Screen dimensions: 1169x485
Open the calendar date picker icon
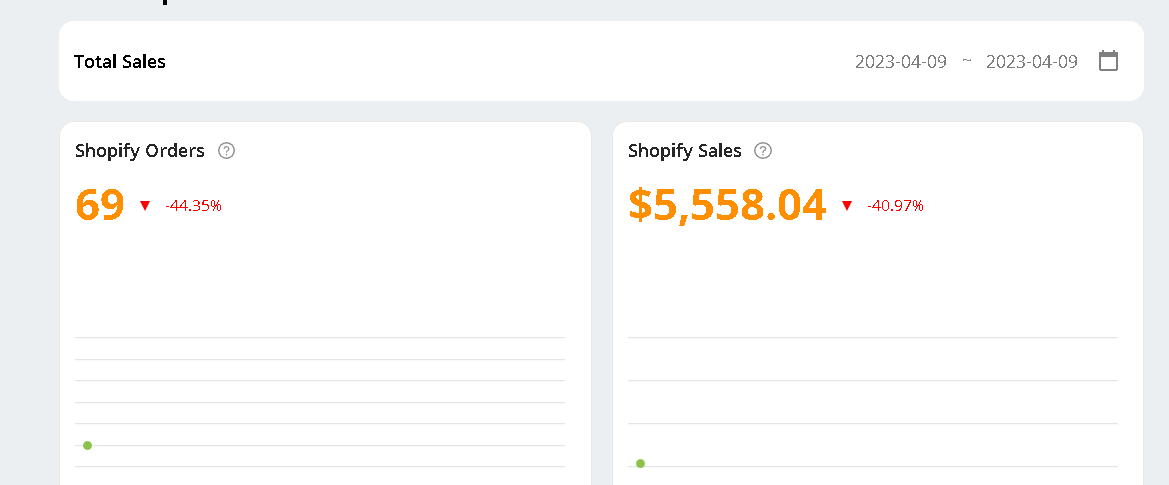[1108, 61]
